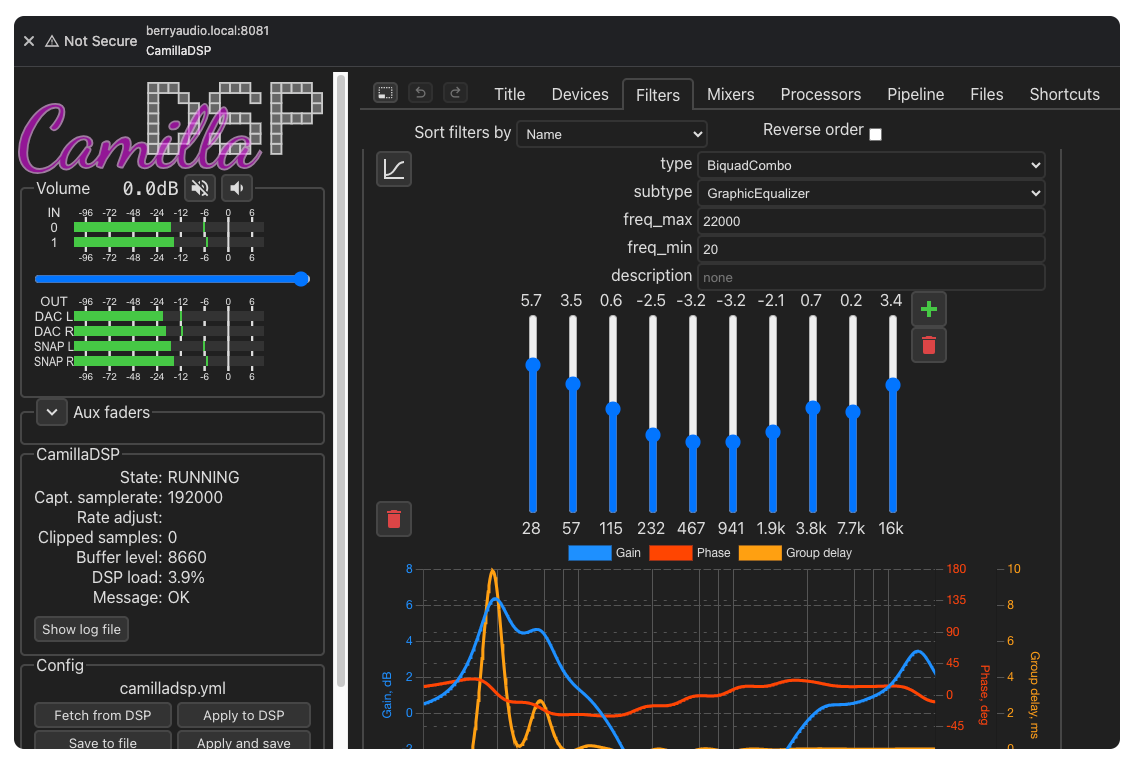The image size is (1131, 761).
Task: Switch to the Pipeline tab
Action: pos(915,94)
